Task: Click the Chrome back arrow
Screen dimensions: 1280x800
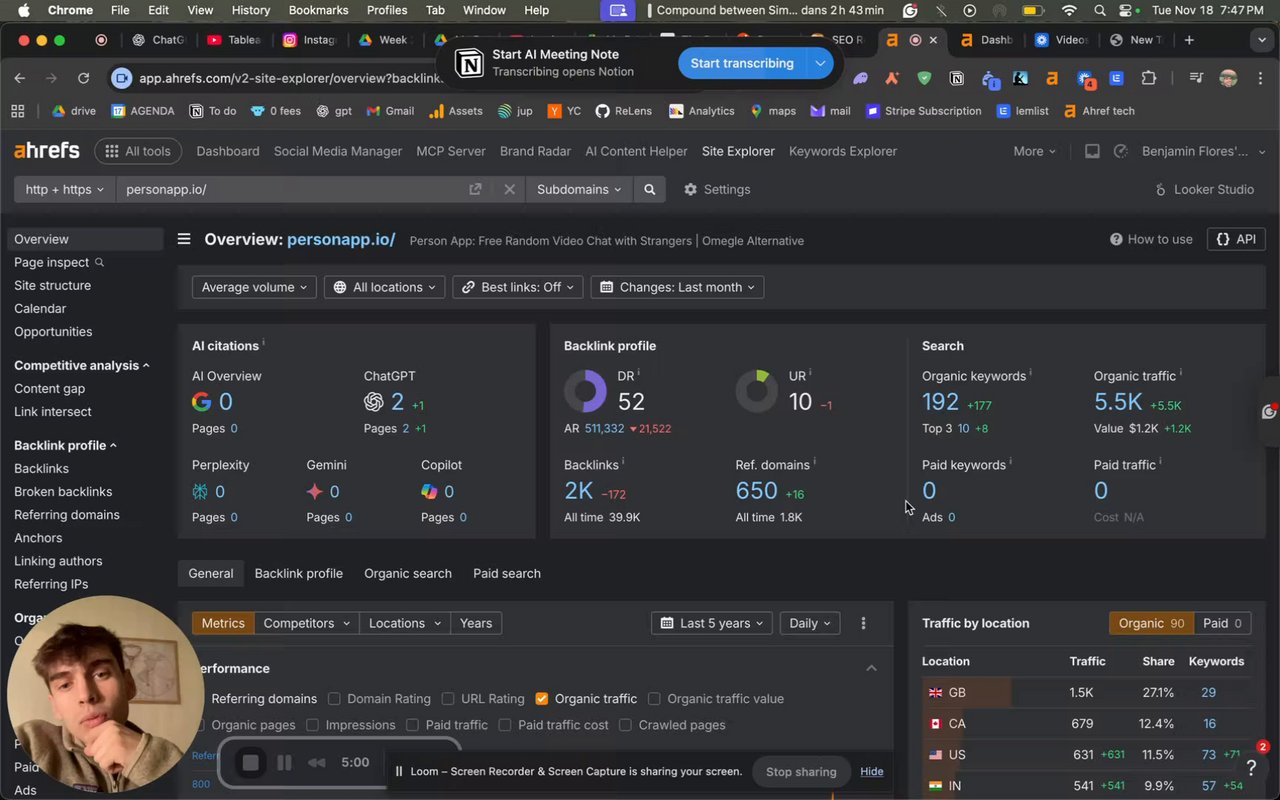Action: 20,78
